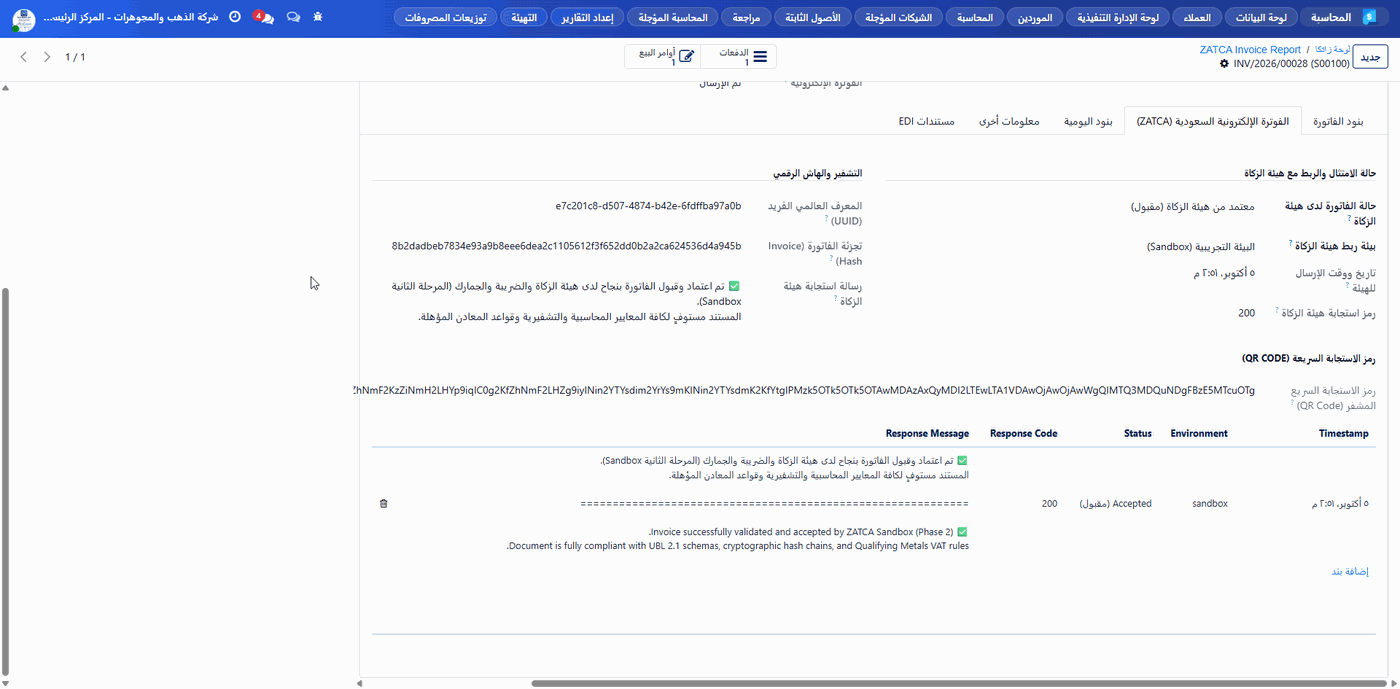Click the جديد button

1370,57
